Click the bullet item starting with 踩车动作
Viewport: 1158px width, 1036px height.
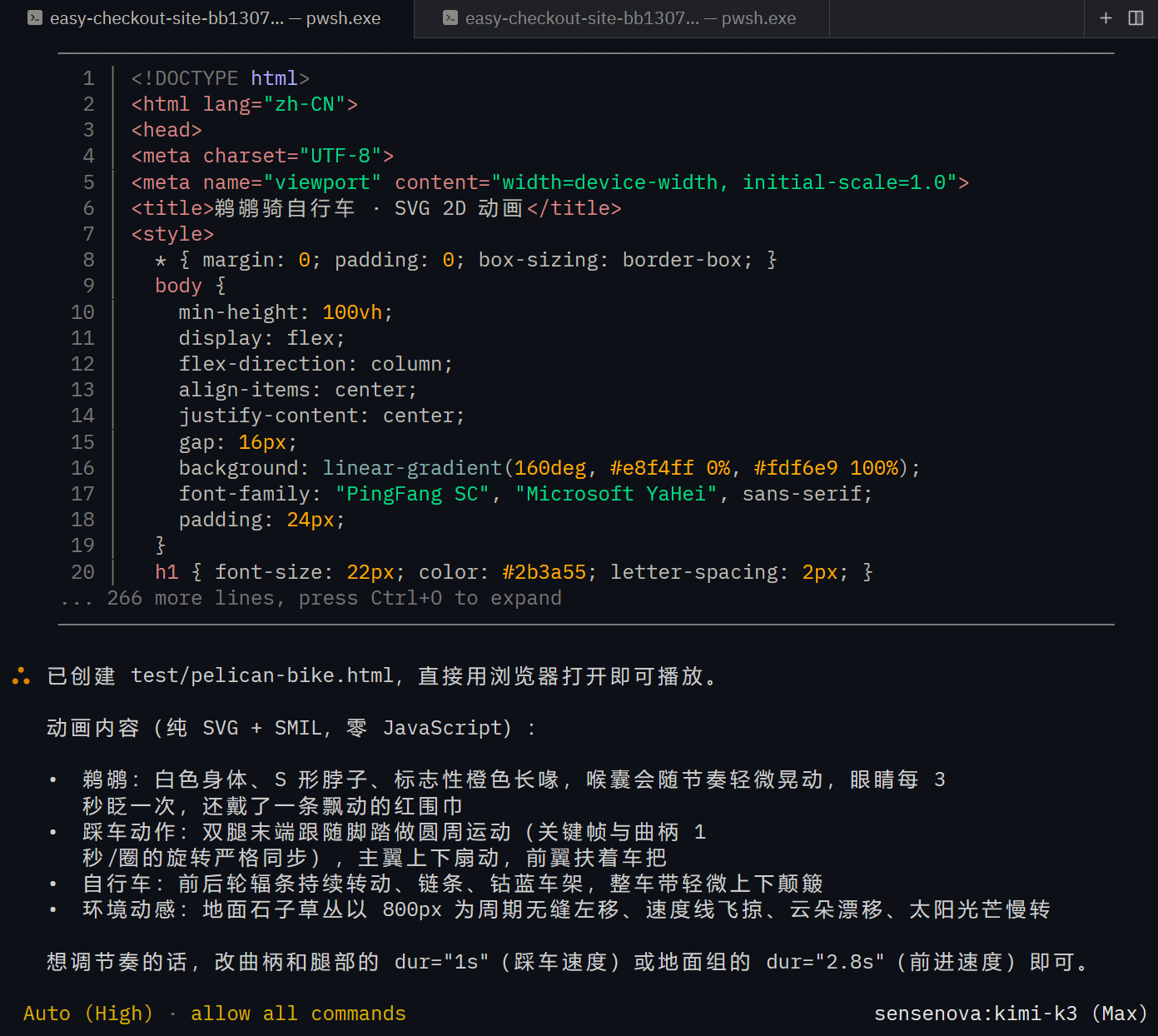pos(394,844)
